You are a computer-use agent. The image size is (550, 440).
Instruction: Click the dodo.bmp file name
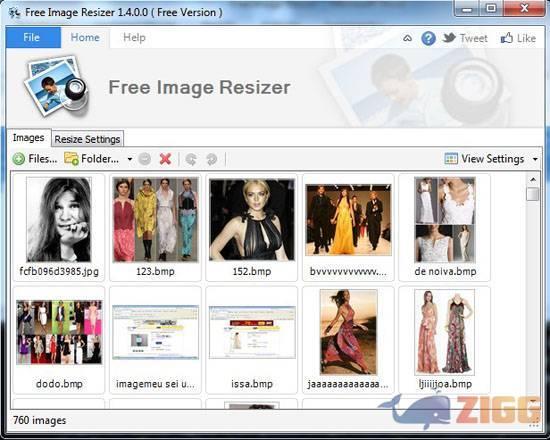point(59,384)
